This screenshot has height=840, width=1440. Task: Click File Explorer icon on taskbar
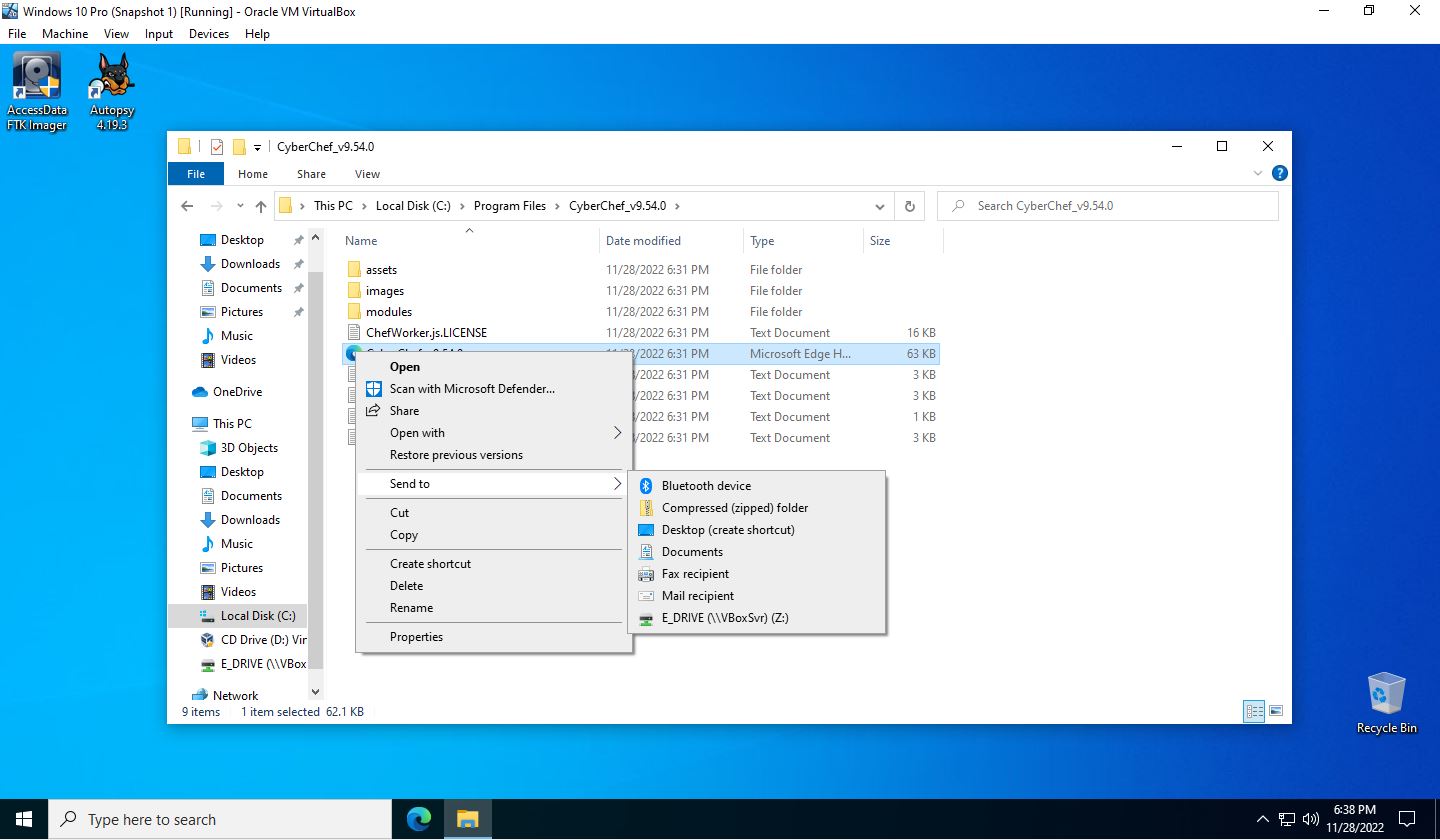[467, 819]
